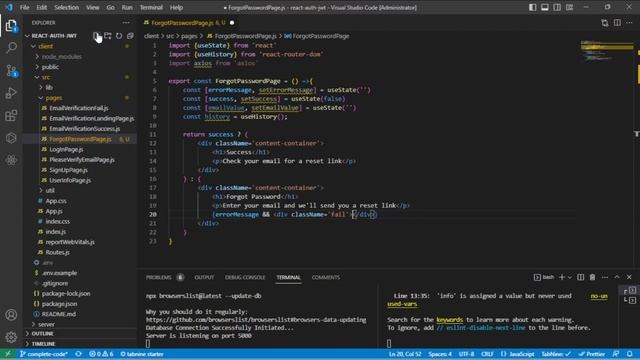Open the Run and Debug view
The image size is (640, 360).
pyautogui.click(x=11, y=93)
